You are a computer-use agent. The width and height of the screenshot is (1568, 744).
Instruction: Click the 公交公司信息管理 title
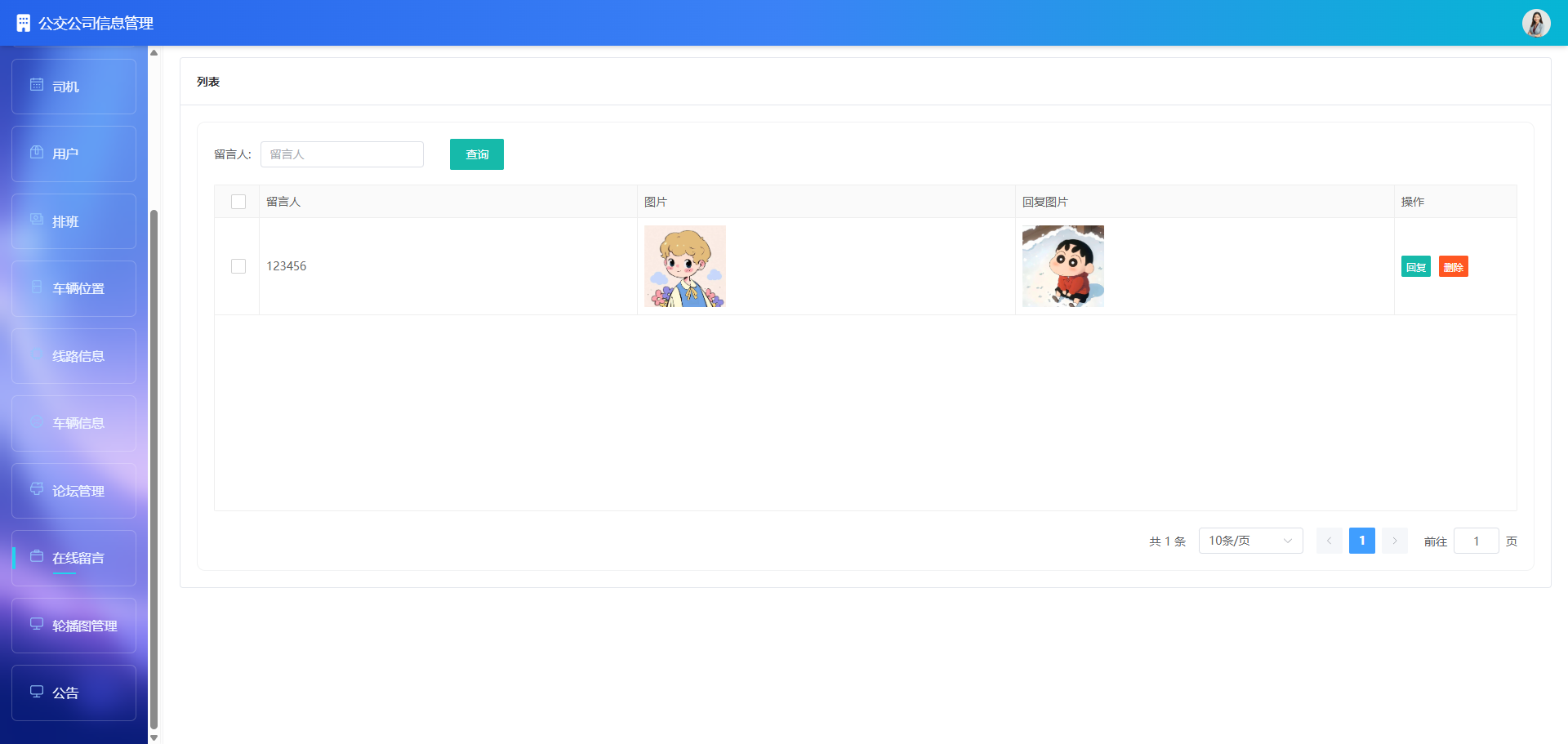point(96,23)
